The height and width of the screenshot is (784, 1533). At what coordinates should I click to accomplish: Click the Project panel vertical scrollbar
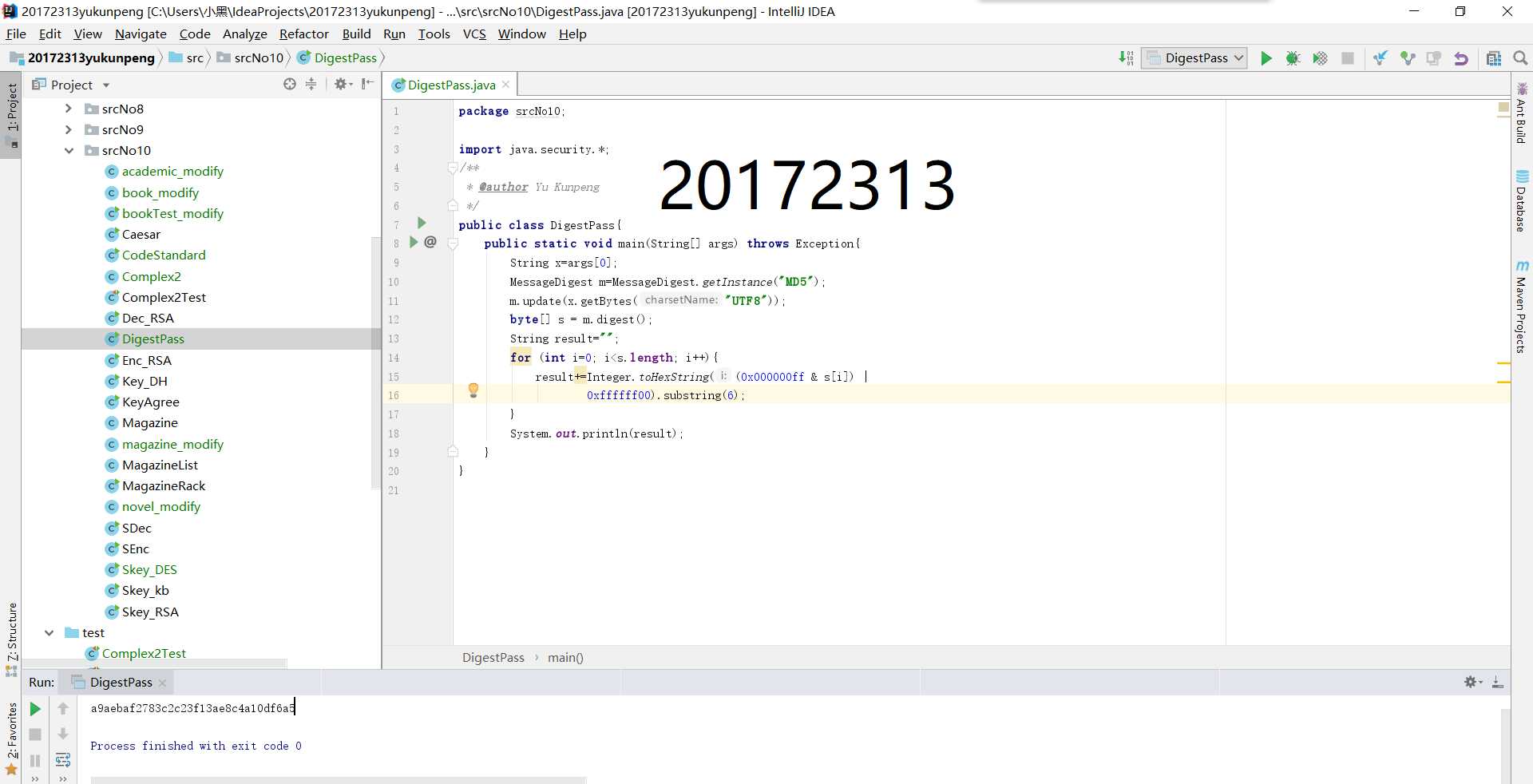tap(375, 363)
